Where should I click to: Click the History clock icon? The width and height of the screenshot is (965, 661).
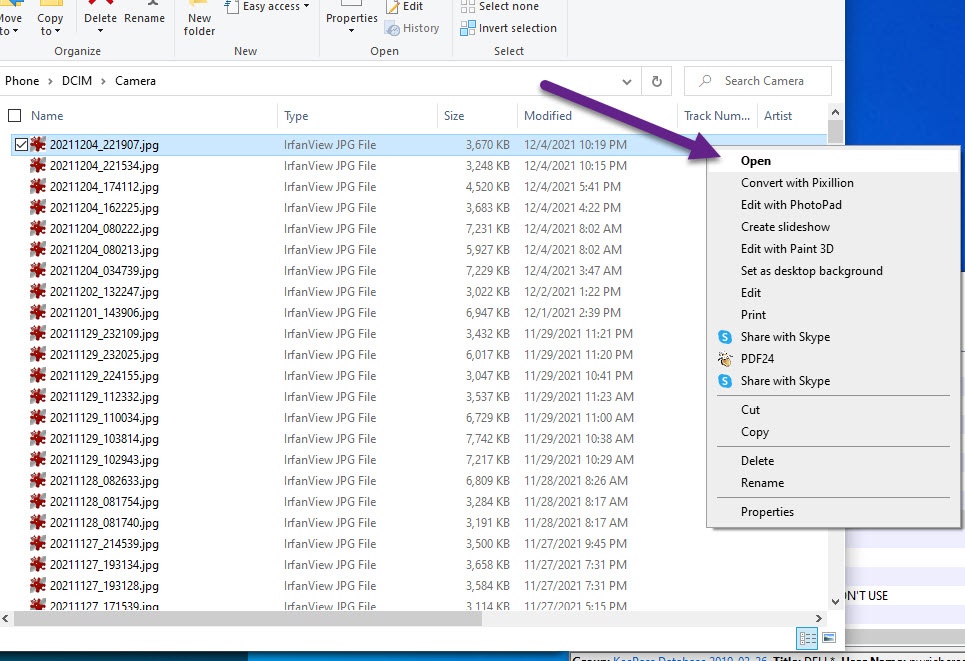coord(392,28)
